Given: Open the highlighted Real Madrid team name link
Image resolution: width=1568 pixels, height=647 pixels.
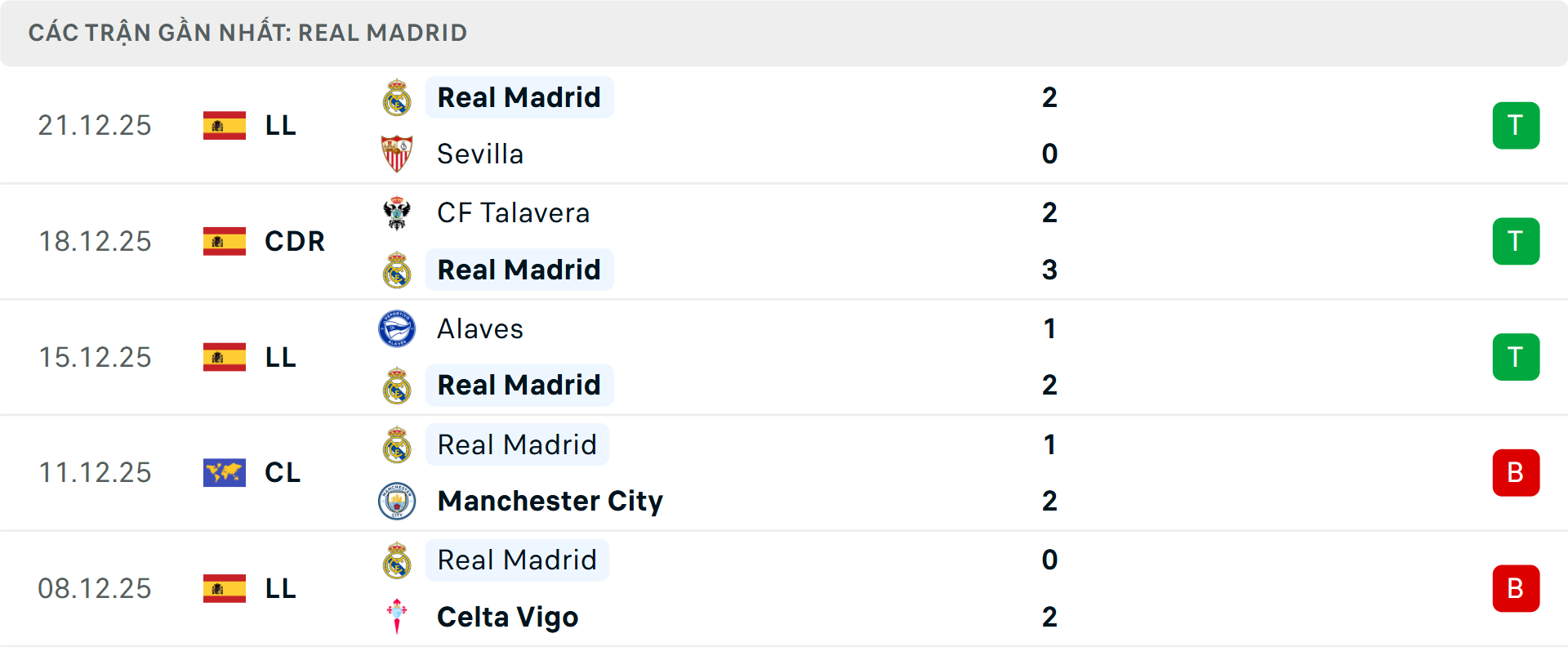Looking at the screenshot, I should pos(519,97).
